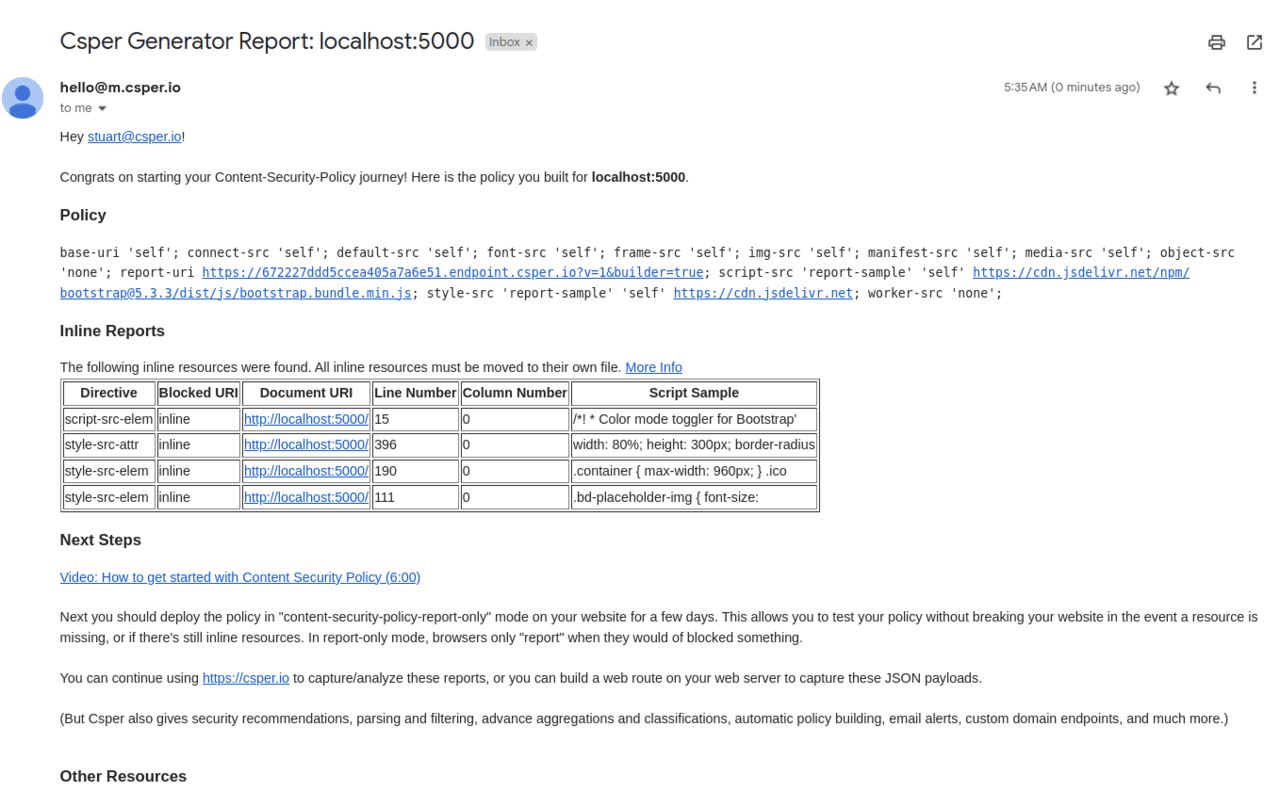Open the Content Security Policy video link
The width and height of the screenshot is (1280, 800).
(x=240, y=577)
